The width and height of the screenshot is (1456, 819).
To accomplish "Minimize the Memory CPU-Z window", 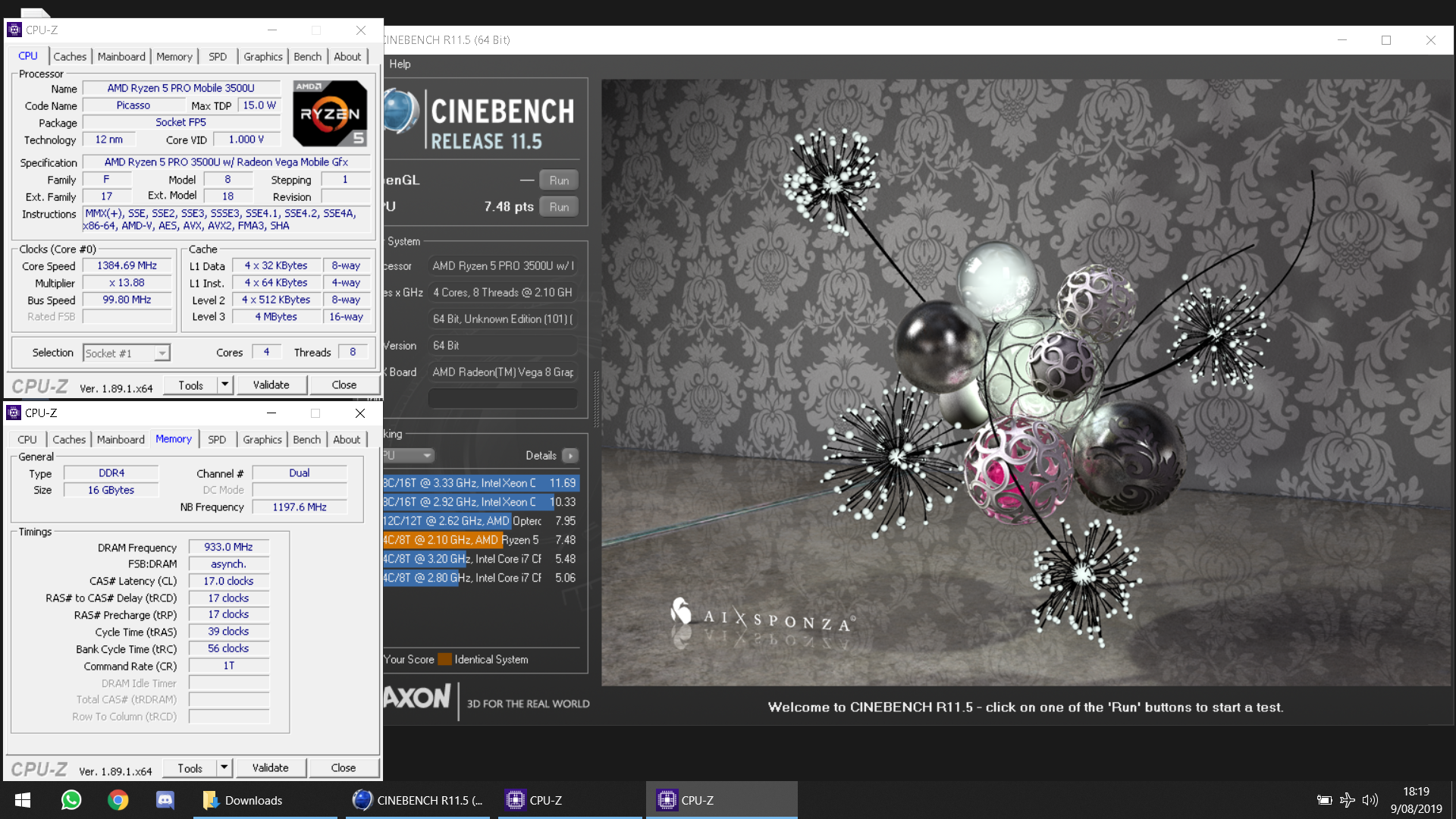I will click(x=271, y=413).
